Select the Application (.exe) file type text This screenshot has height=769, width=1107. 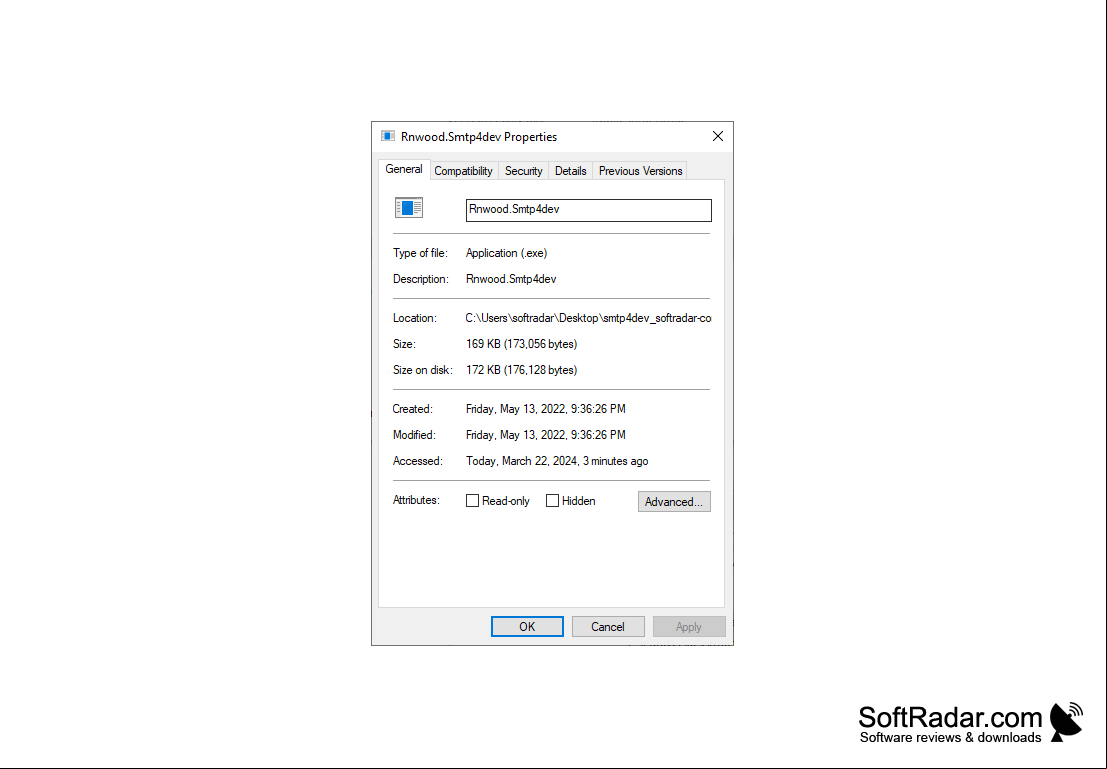click(x=506, y=253)
